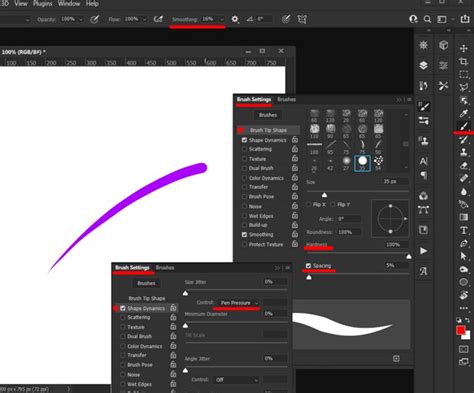Select the Clone Stamp tool
The image size is (474, 393).
(x=463, y=152)
